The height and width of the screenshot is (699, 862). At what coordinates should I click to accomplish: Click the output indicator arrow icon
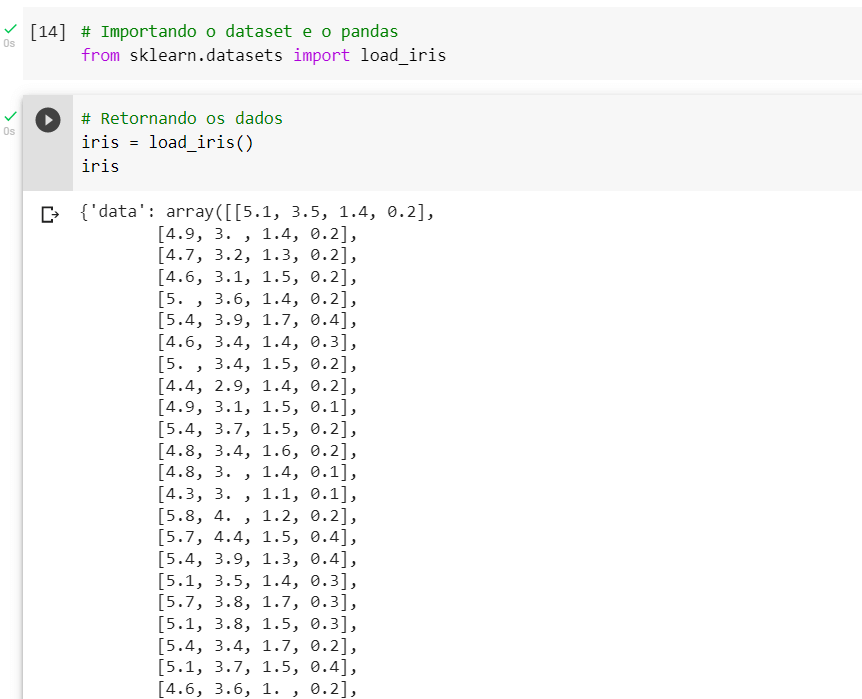(x=48, y=212)
